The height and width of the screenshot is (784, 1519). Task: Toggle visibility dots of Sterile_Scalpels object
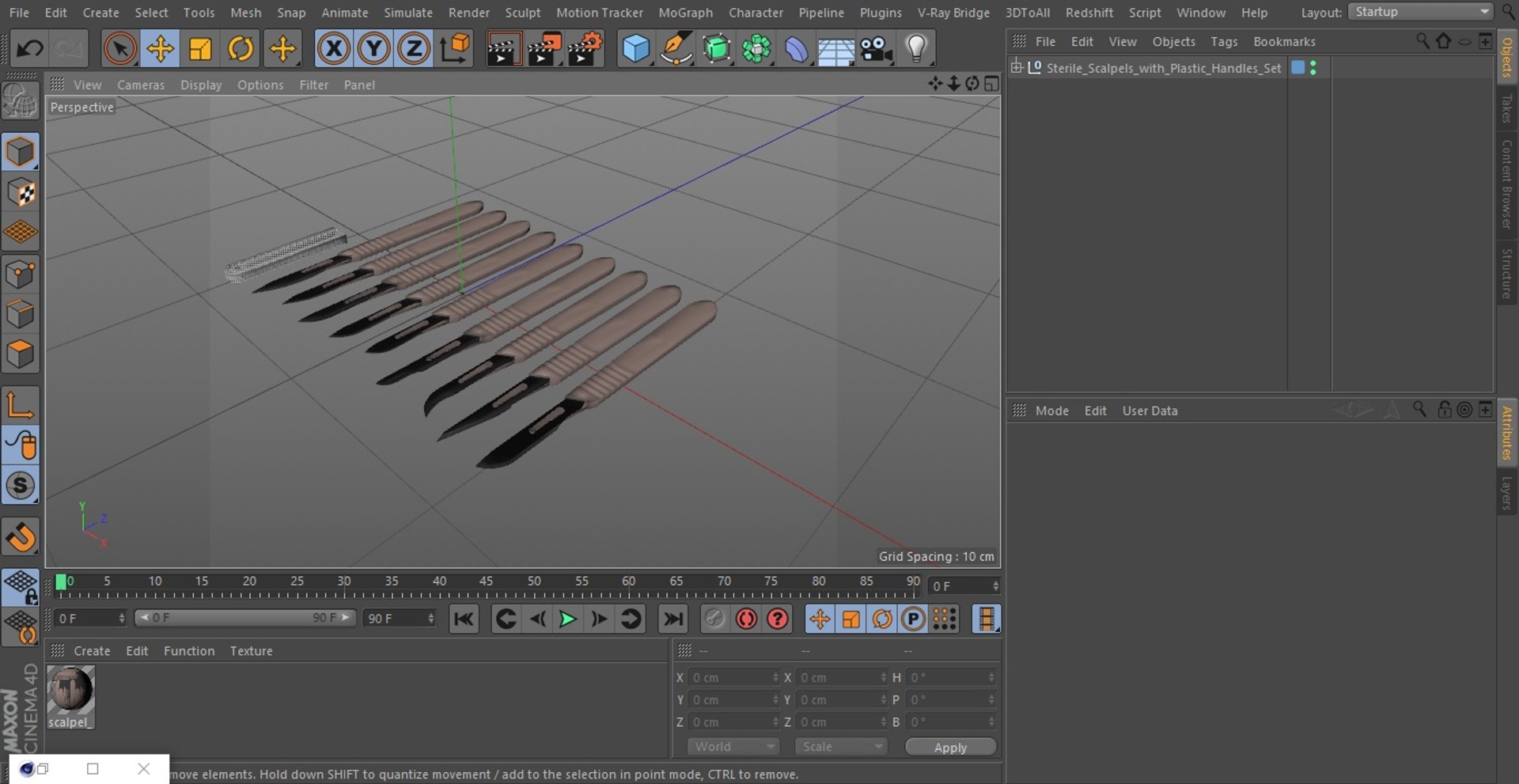click(x=1313, y=68)
